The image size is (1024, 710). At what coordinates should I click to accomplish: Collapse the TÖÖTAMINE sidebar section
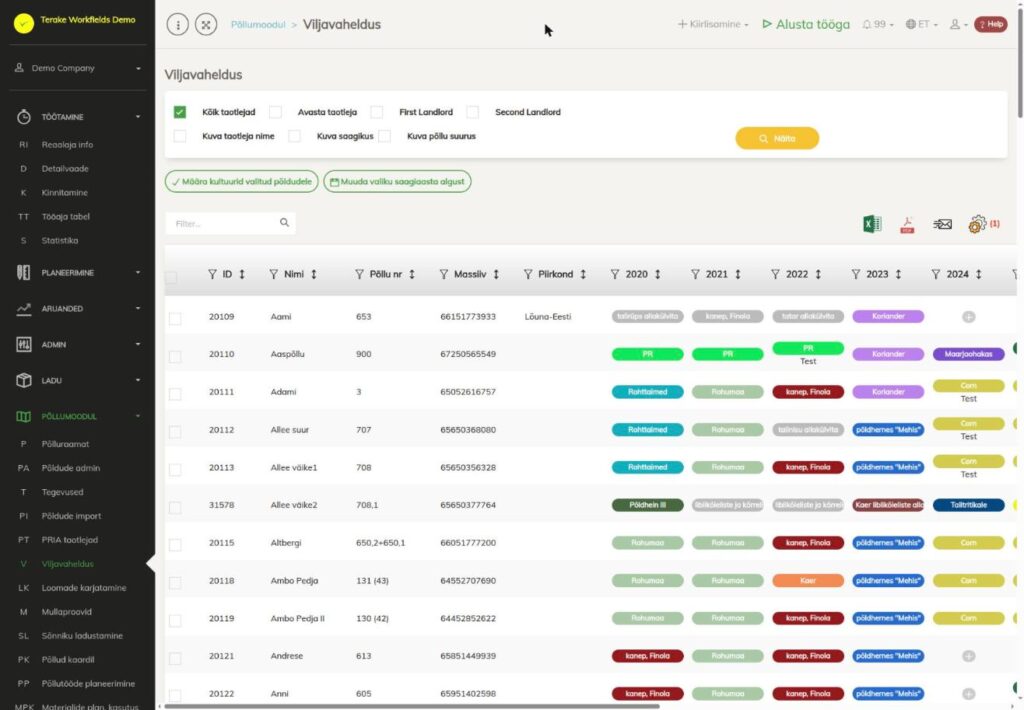78,117
